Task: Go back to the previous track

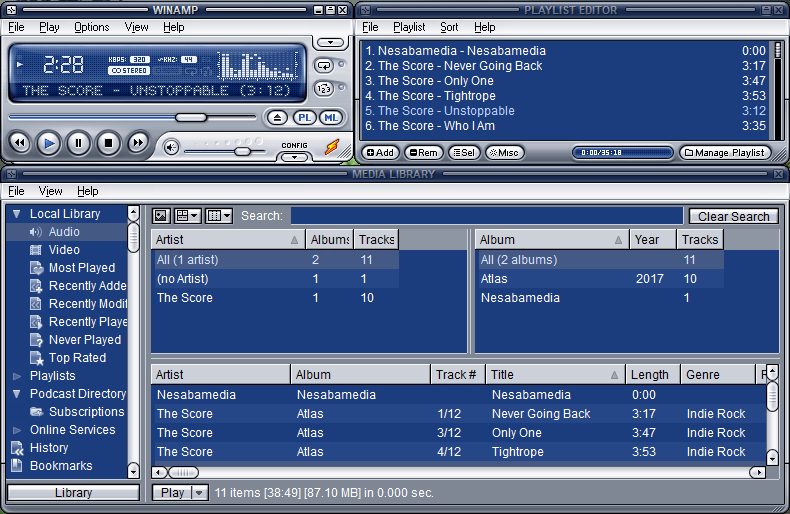Action: (19, 143)
